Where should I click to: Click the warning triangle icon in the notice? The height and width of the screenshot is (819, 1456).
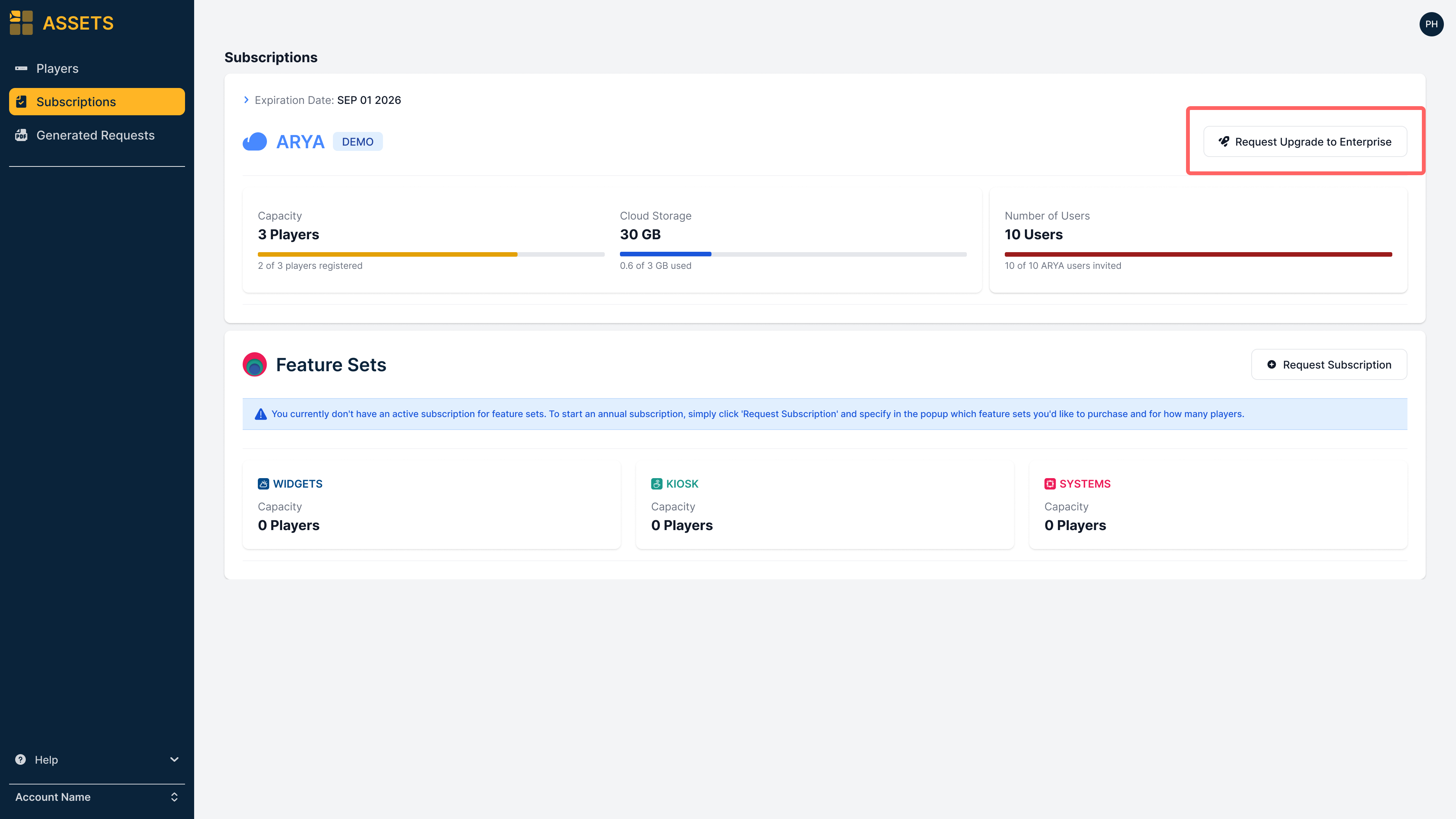coord(260,414)
